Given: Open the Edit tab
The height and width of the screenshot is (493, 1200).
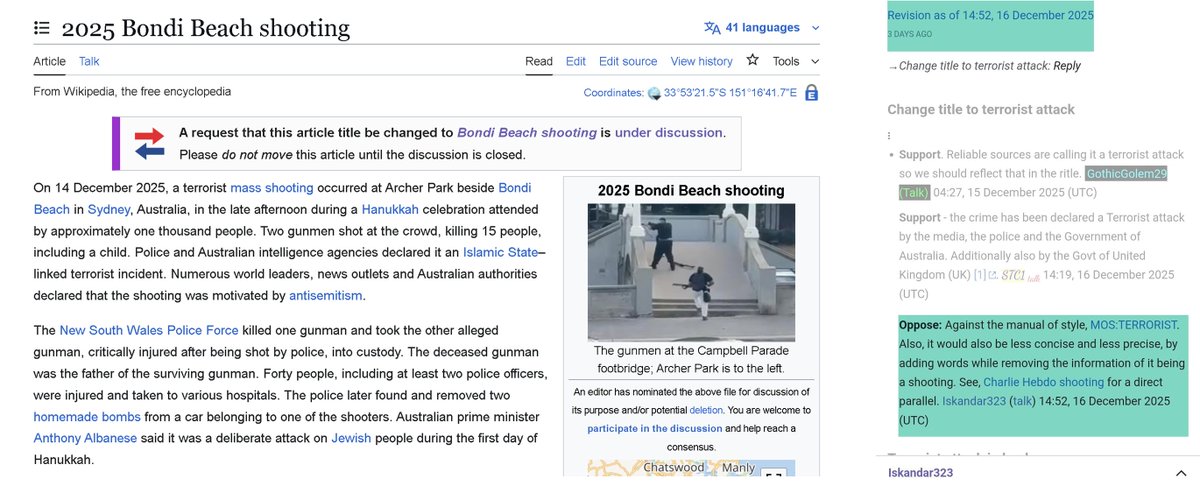Looking at the screenshot, I should click(576, 61).
